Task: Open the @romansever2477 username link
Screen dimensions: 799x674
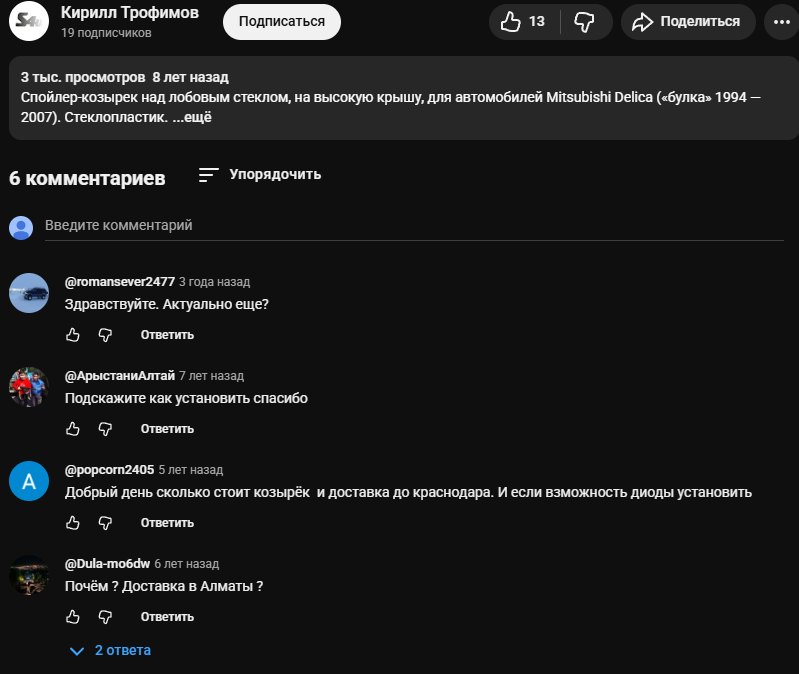Action: click(119, 282)
